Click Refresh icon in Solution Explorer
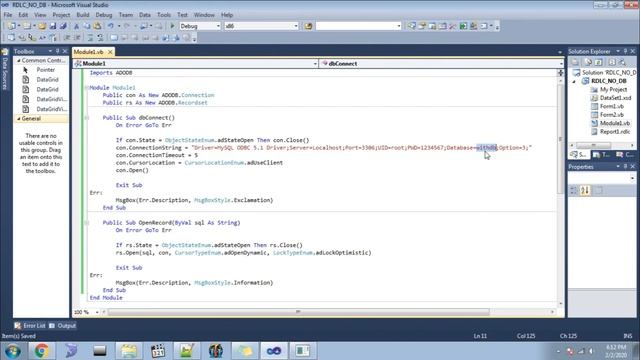Viewport: 640px width, 360px height. [598, 62]
